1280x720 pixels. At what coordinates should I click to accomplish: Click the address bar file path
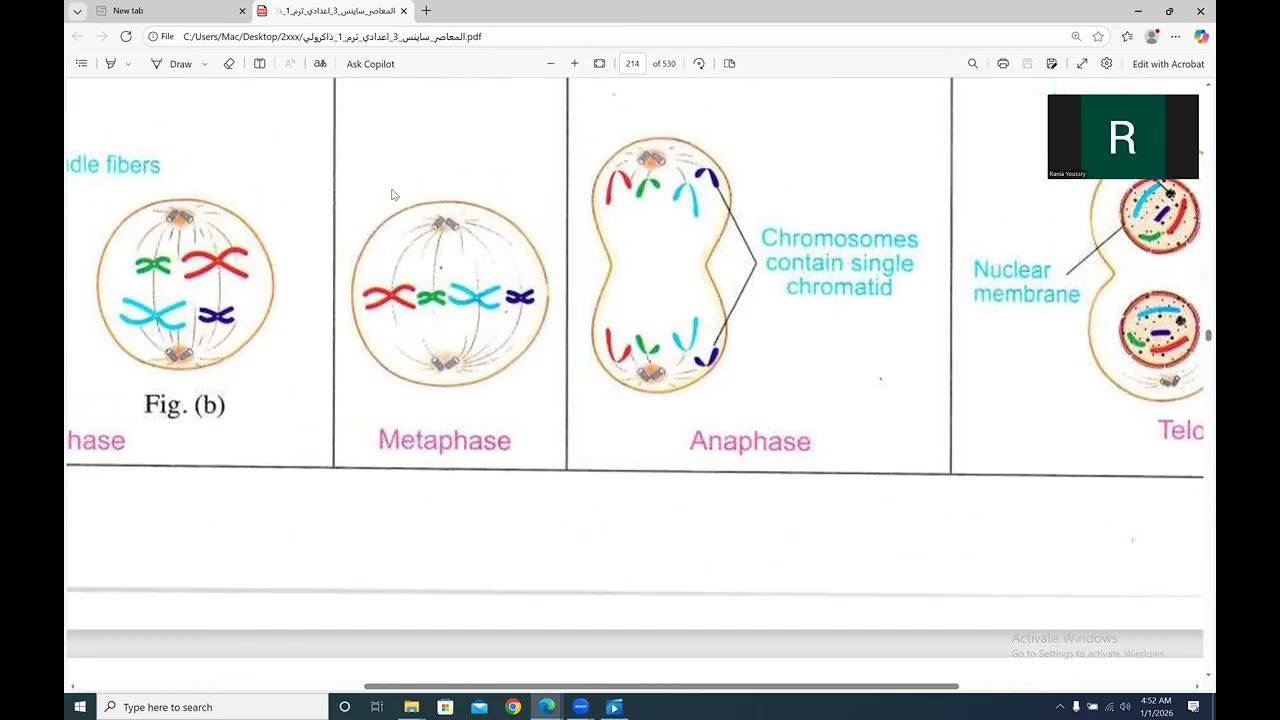pyautogui.click(x=332, y=37)
